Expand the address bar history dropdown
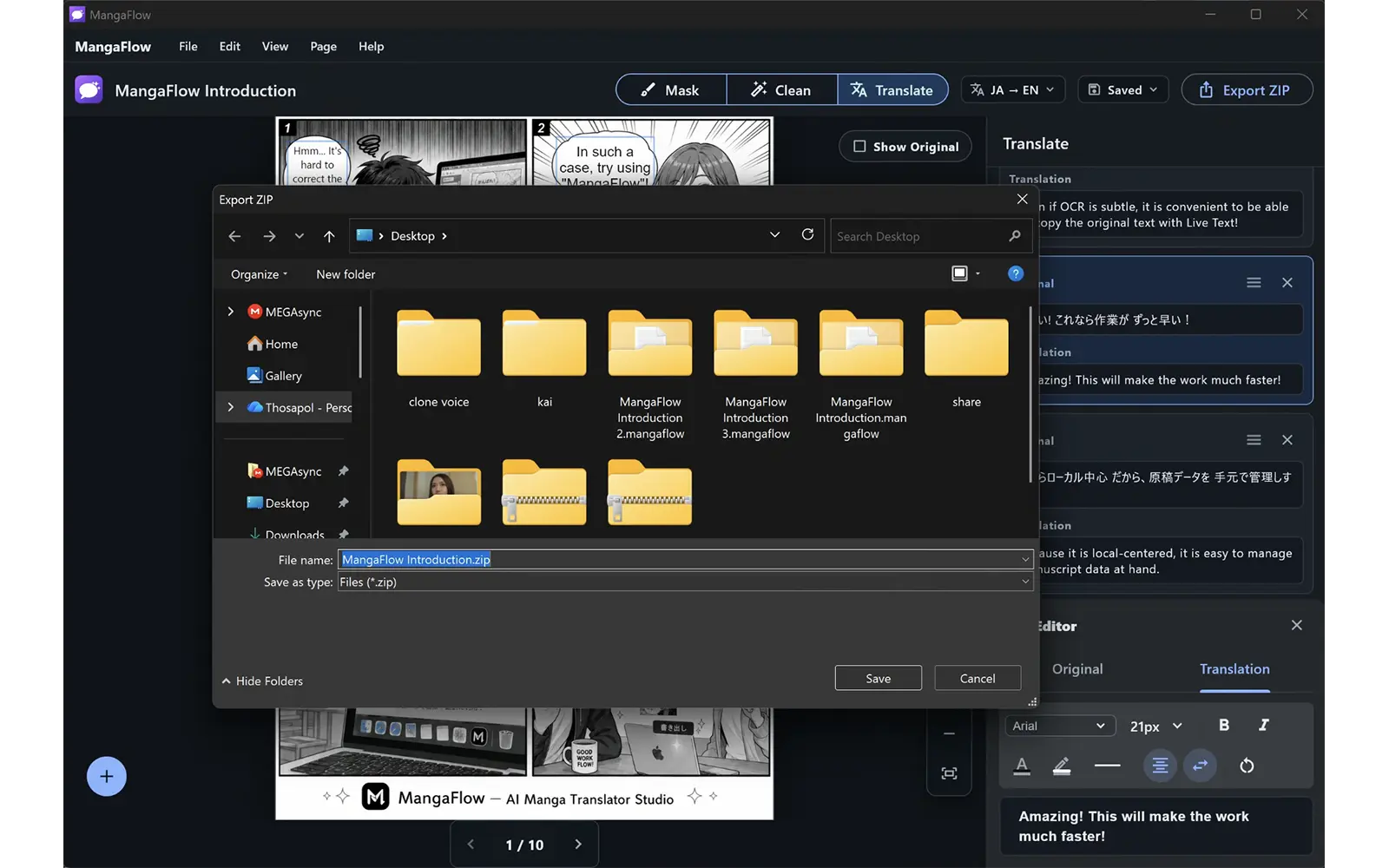 (x=774, y=235)
